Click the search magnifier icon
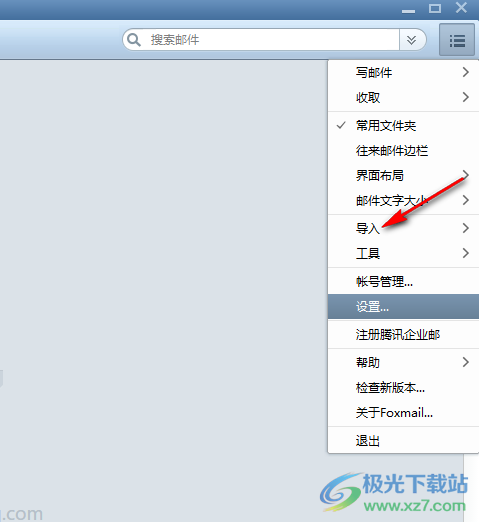The image size is (479, 522). (x=134, y=40)
